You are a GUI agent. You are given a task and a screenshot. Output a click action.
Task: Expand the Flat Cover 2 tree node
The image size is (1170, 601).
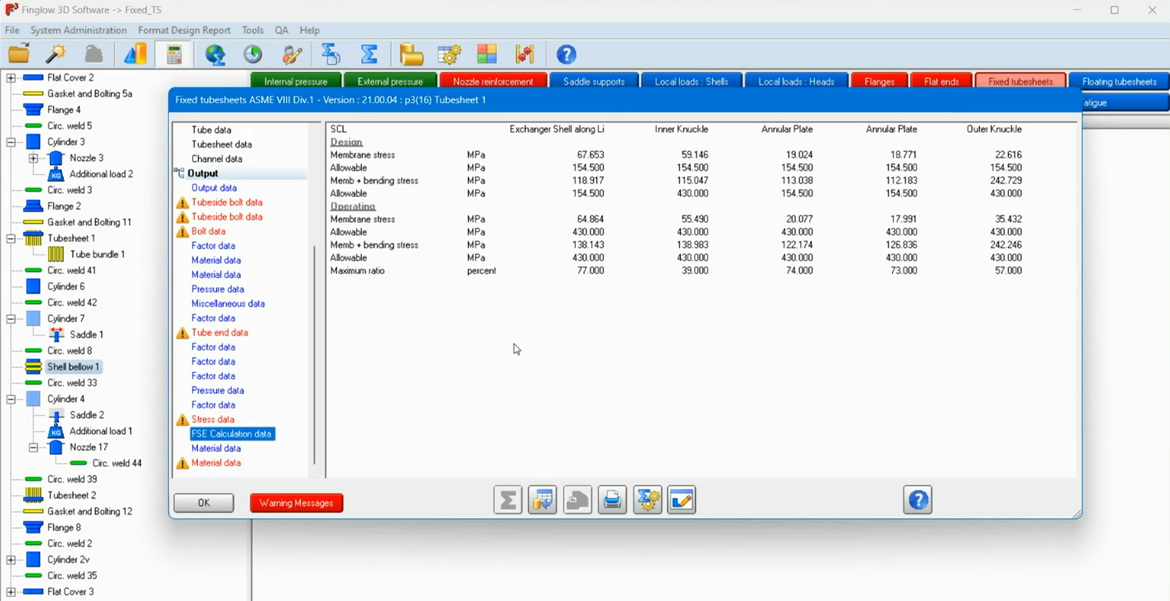[11, 78]
